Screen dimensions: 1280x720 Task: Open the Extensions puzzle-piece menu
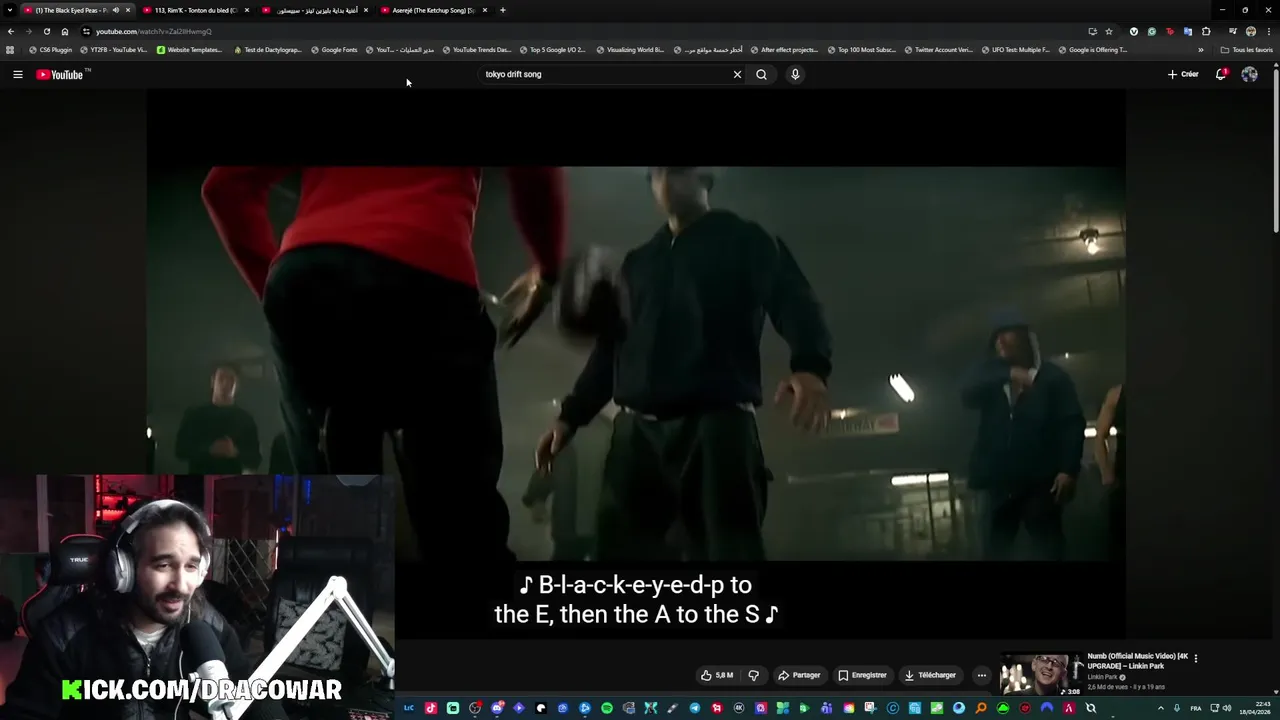click(x=1206, y=31)
